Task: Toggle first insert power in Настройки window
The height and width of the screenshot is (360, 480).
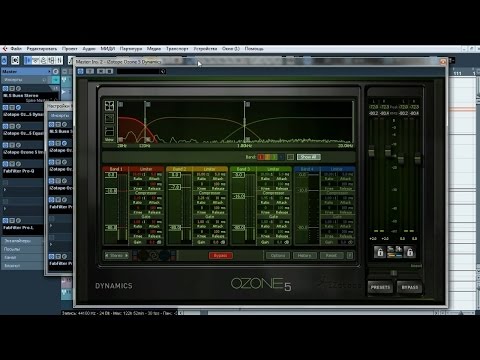Action: click(52, 124)
